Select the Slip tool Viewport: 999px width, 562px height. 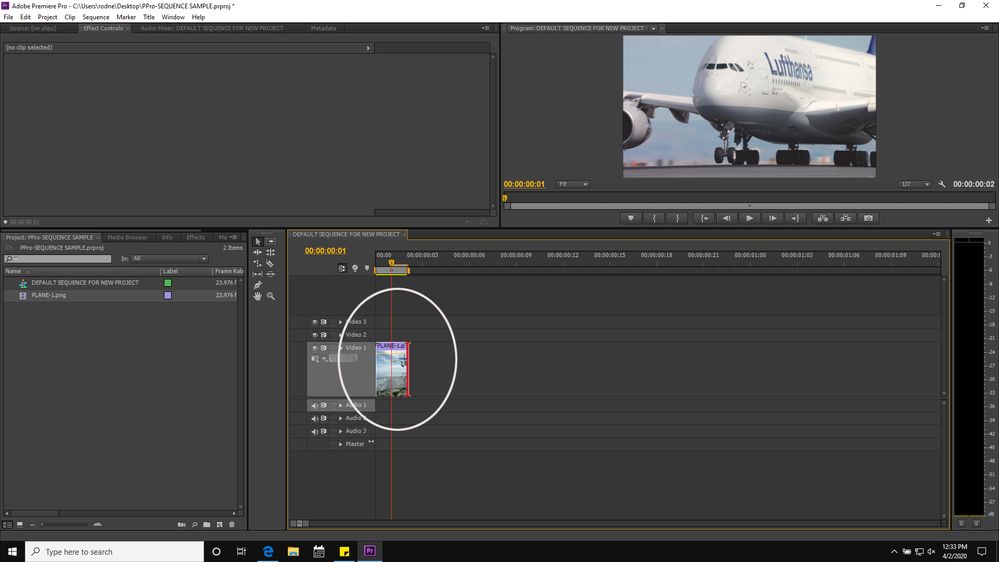coord(257,274)
